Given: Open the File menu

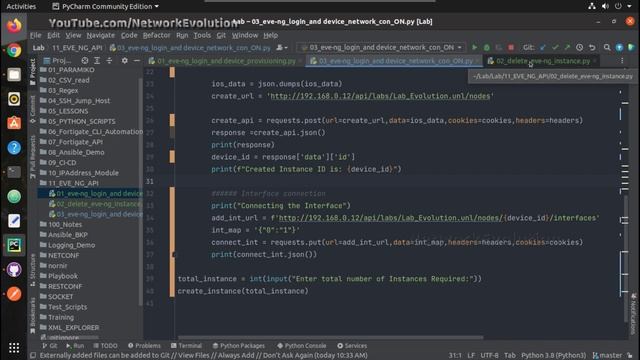Looking at the screenshot, I should 36,35.
